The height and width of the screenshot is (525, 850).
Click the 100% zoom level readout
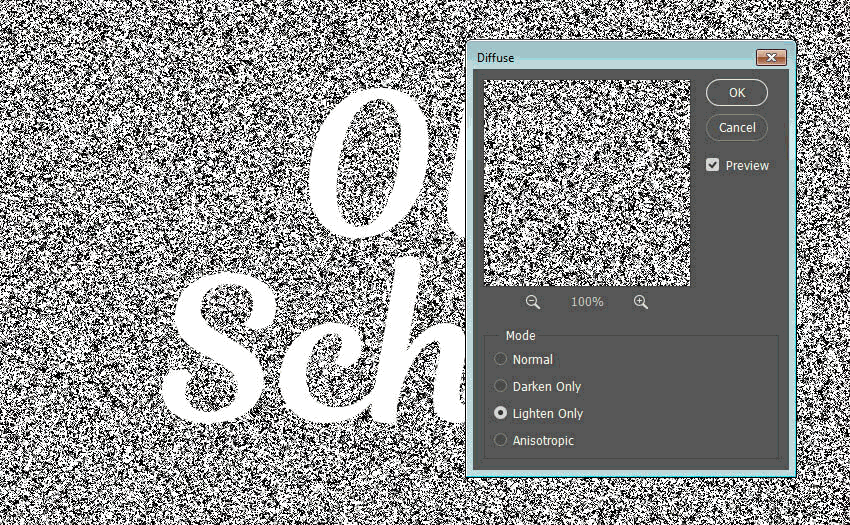587,302
